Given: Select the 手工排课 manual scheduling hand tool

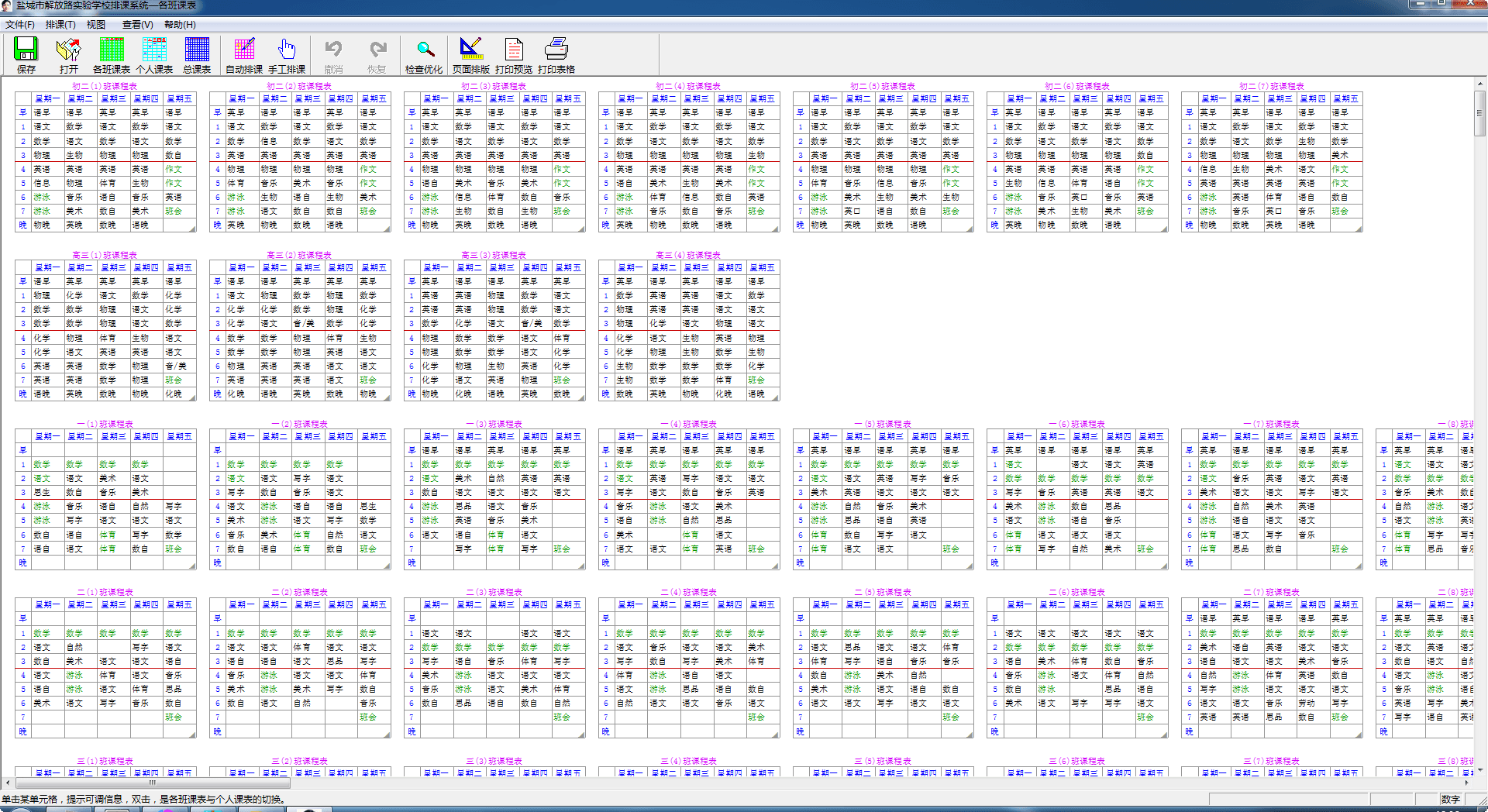Looking at the screenshot, I should (x=287, y=54).
